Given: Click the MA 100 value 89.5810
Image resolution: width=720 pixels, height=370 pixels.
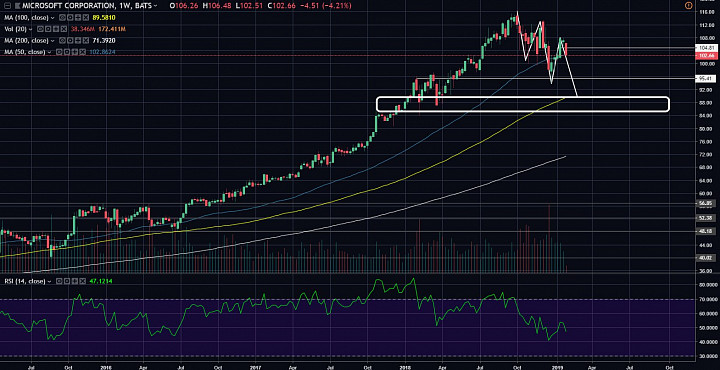Looking at the screenshot, I should point(104,17).
